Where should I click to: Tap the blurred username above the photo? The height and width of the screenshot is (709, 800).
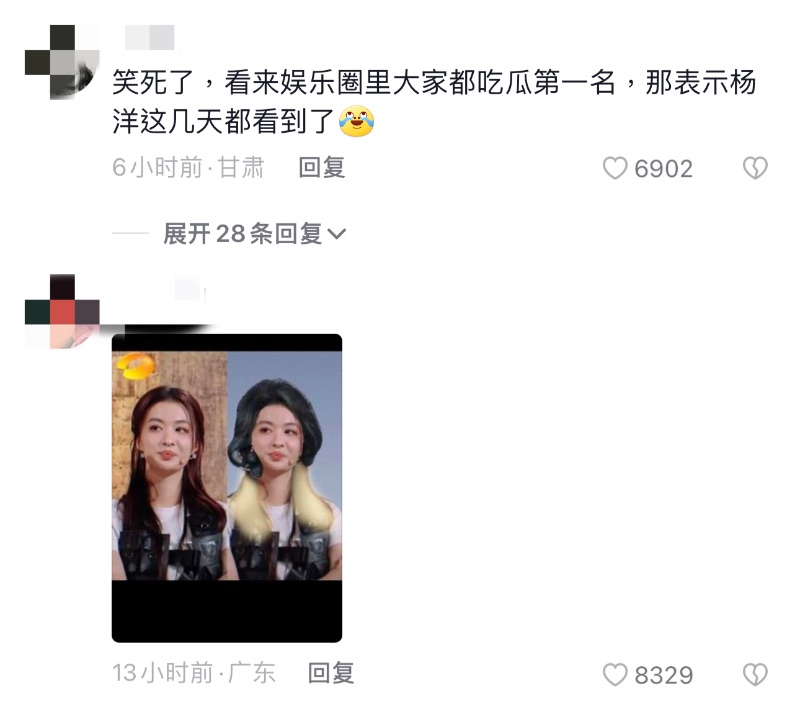click(190, 288)
